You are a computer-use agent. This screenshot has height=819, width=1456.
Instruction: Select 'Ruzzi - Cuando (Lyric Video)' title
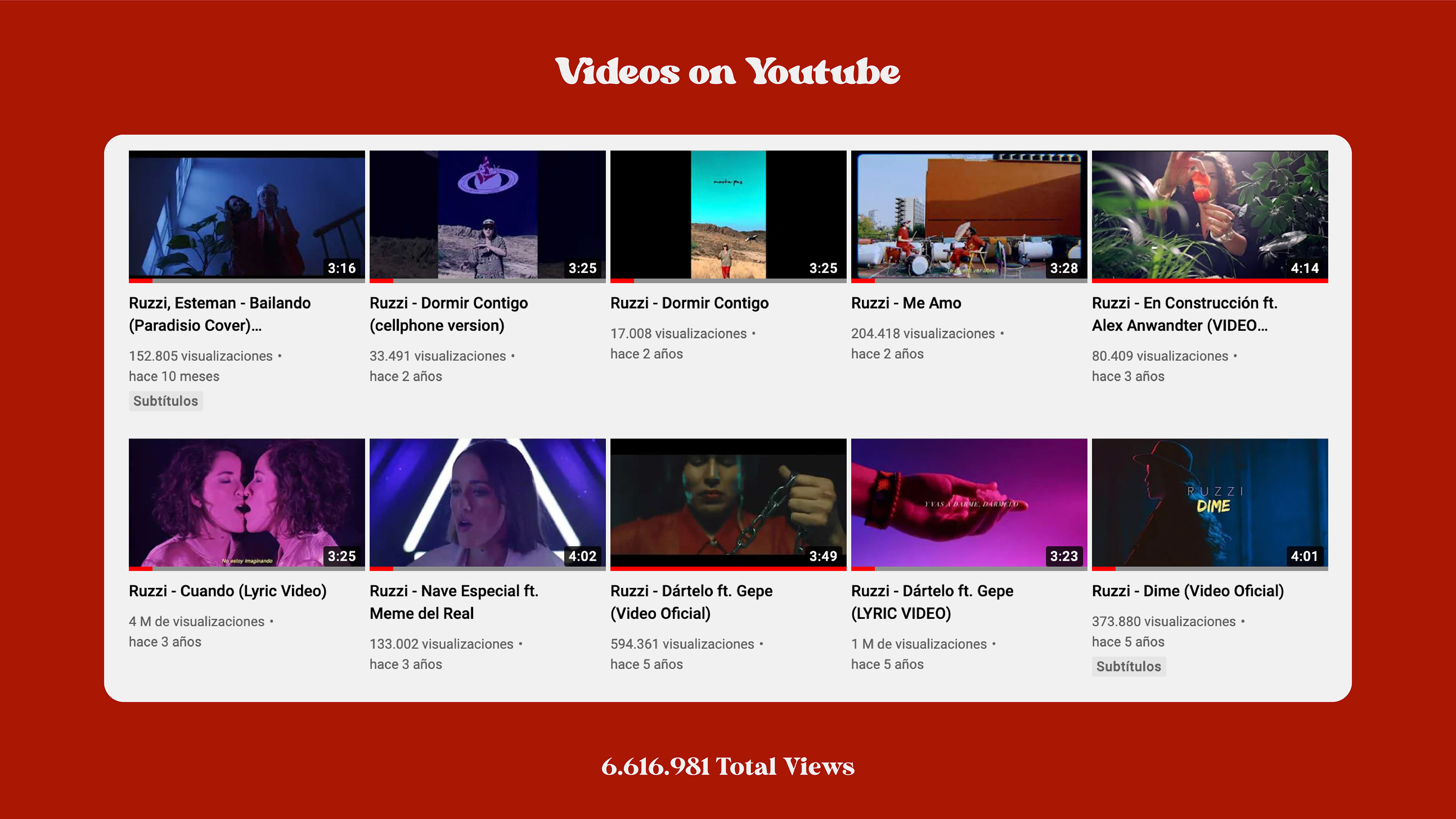click(x=227, y=591)
